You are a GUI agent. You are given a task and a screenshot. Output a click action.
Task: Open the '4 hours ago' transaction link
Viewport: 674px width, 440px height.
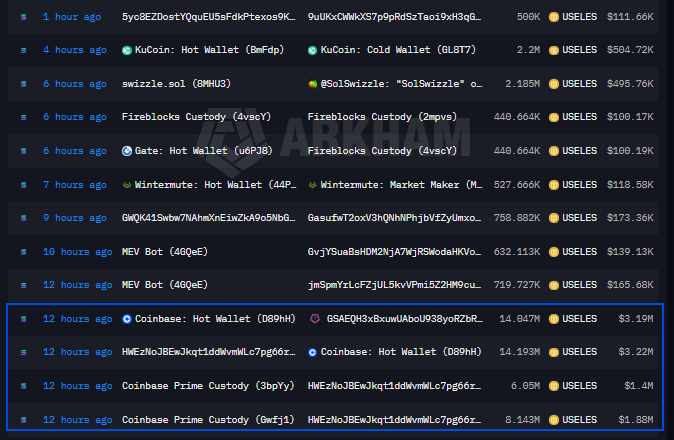(x=74, y=50)
